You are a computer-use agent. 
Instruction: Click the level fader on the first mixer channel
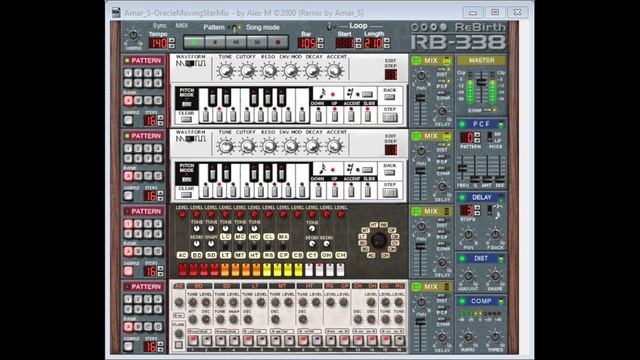(420, 98)
